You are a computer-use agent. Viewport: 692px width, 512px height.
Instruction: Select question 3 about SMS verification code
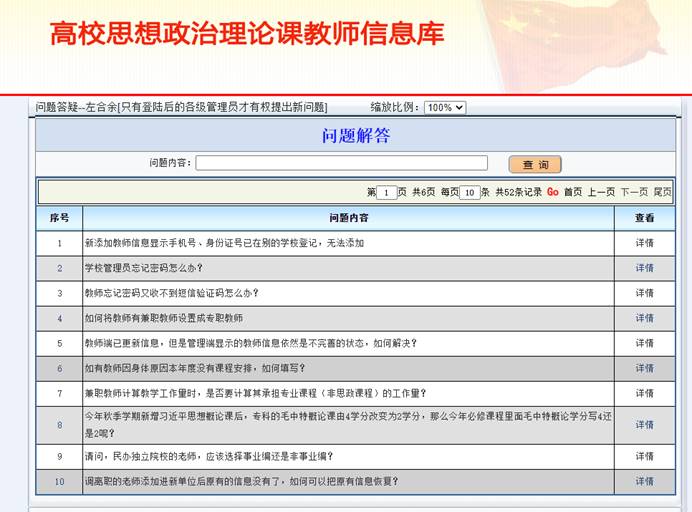click(x=171, y=293)
